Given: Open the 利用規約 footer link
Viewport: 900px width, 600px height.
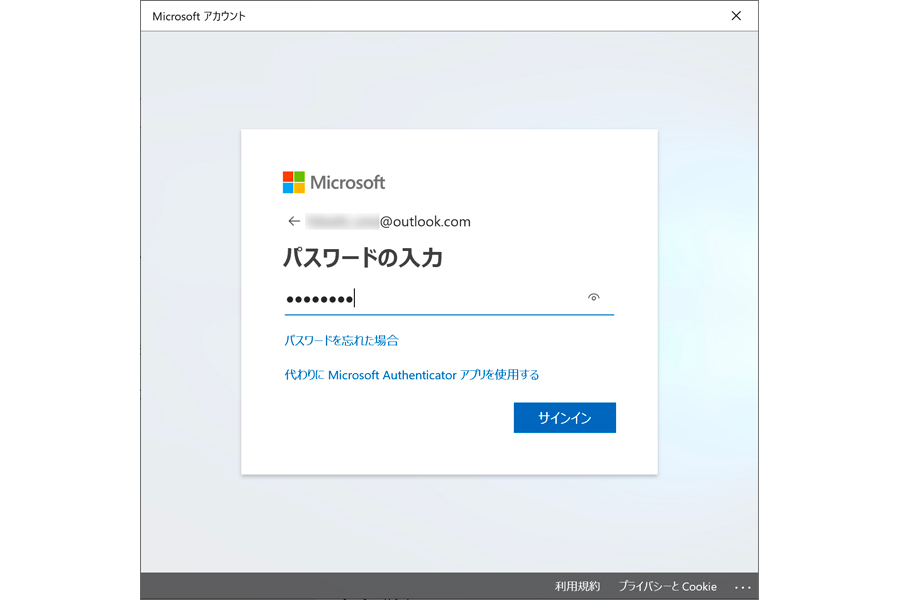Looking at the screenshot, I should tap(577, 587).
